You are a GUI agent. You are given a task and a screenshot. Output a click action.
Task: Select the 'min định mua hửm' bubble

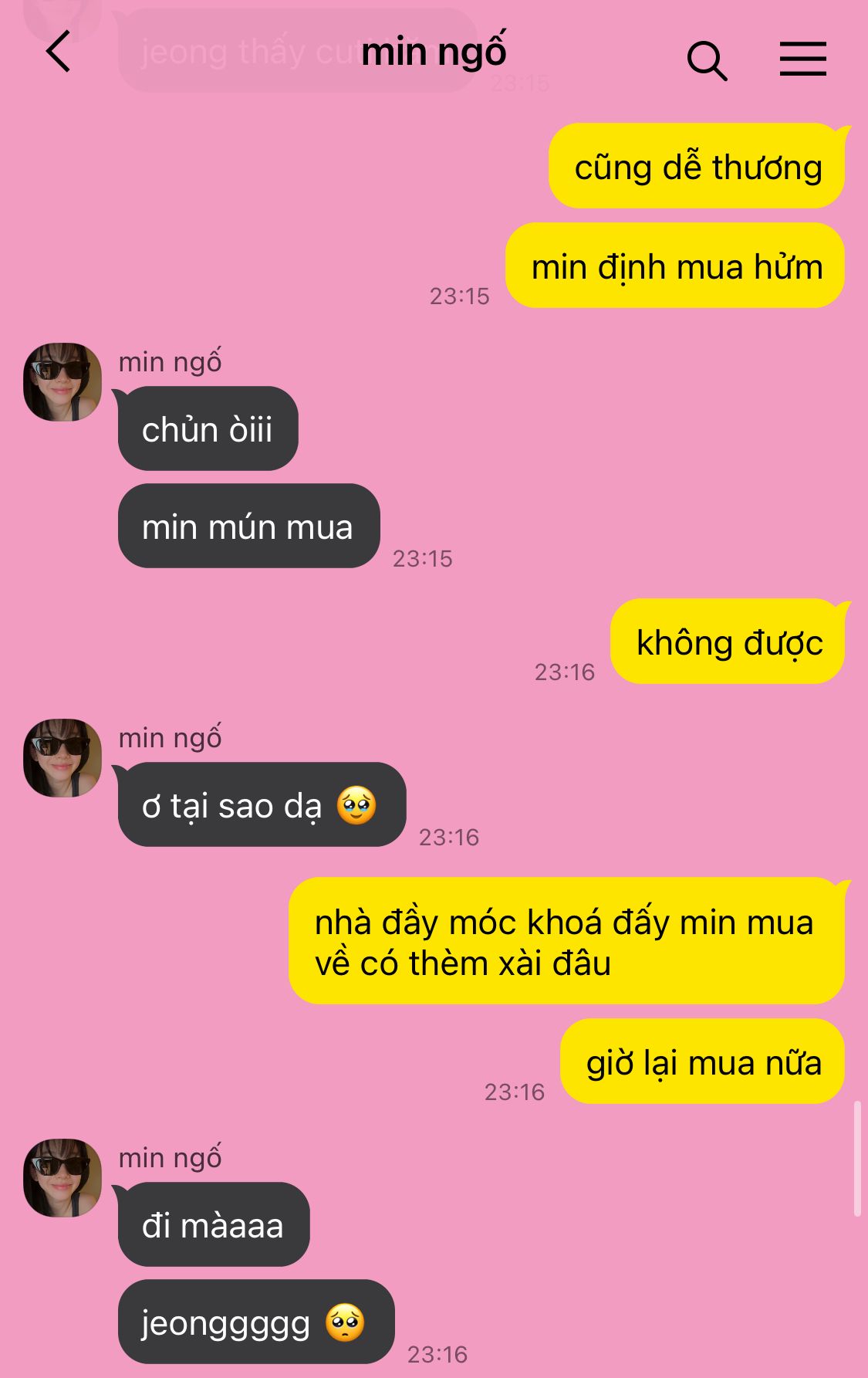675,266
